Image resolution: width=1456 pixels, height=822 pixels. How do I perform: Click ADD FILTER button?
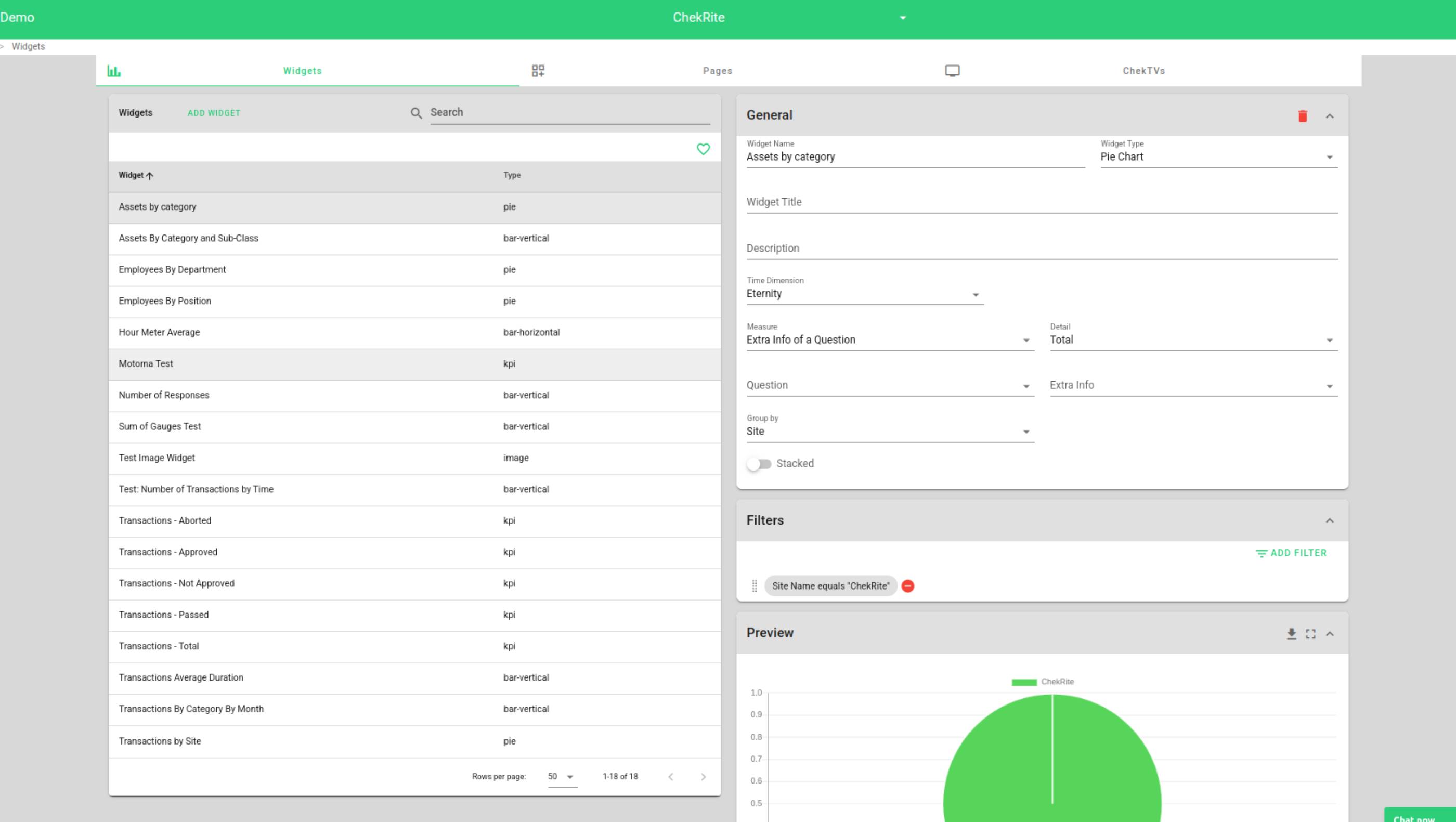point(1291,553)
